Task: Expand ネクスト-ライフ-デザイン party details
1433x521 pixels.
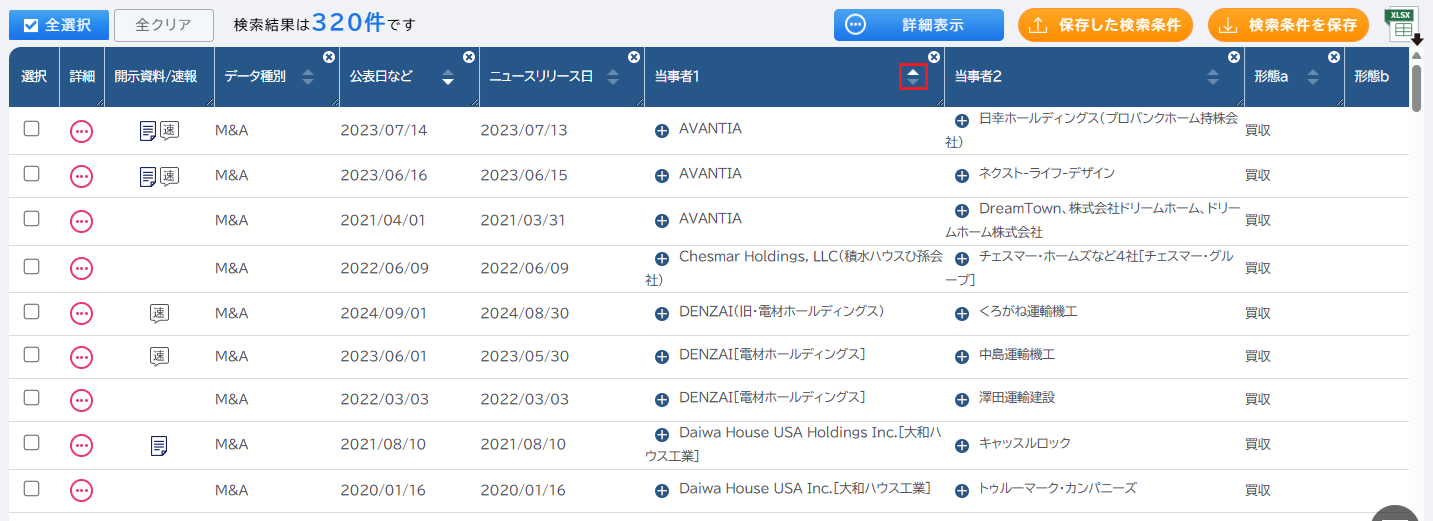Action: (962, 176)
